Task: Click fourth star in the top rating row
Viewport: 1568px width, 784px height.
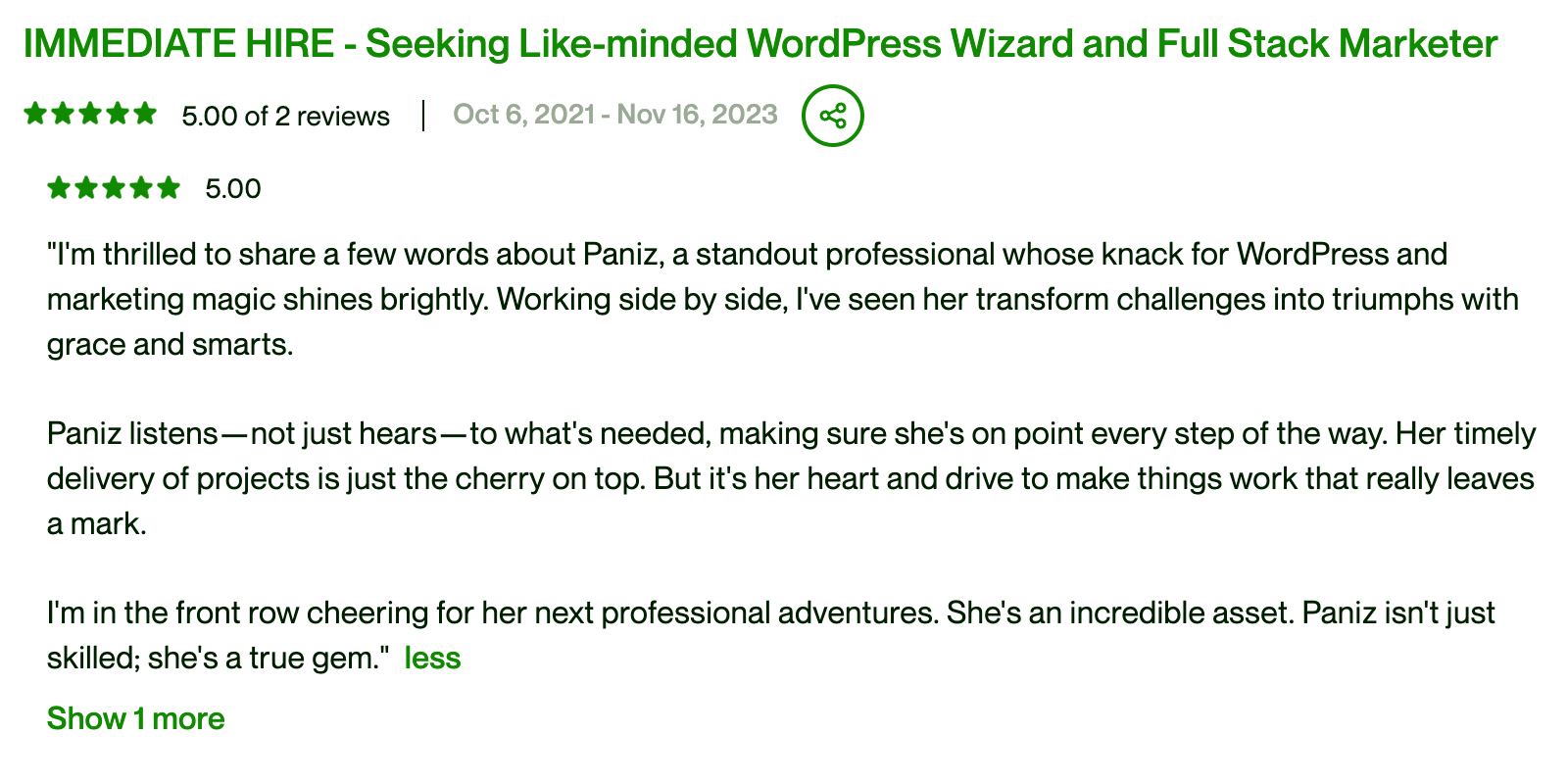Action: coord(118,114)
